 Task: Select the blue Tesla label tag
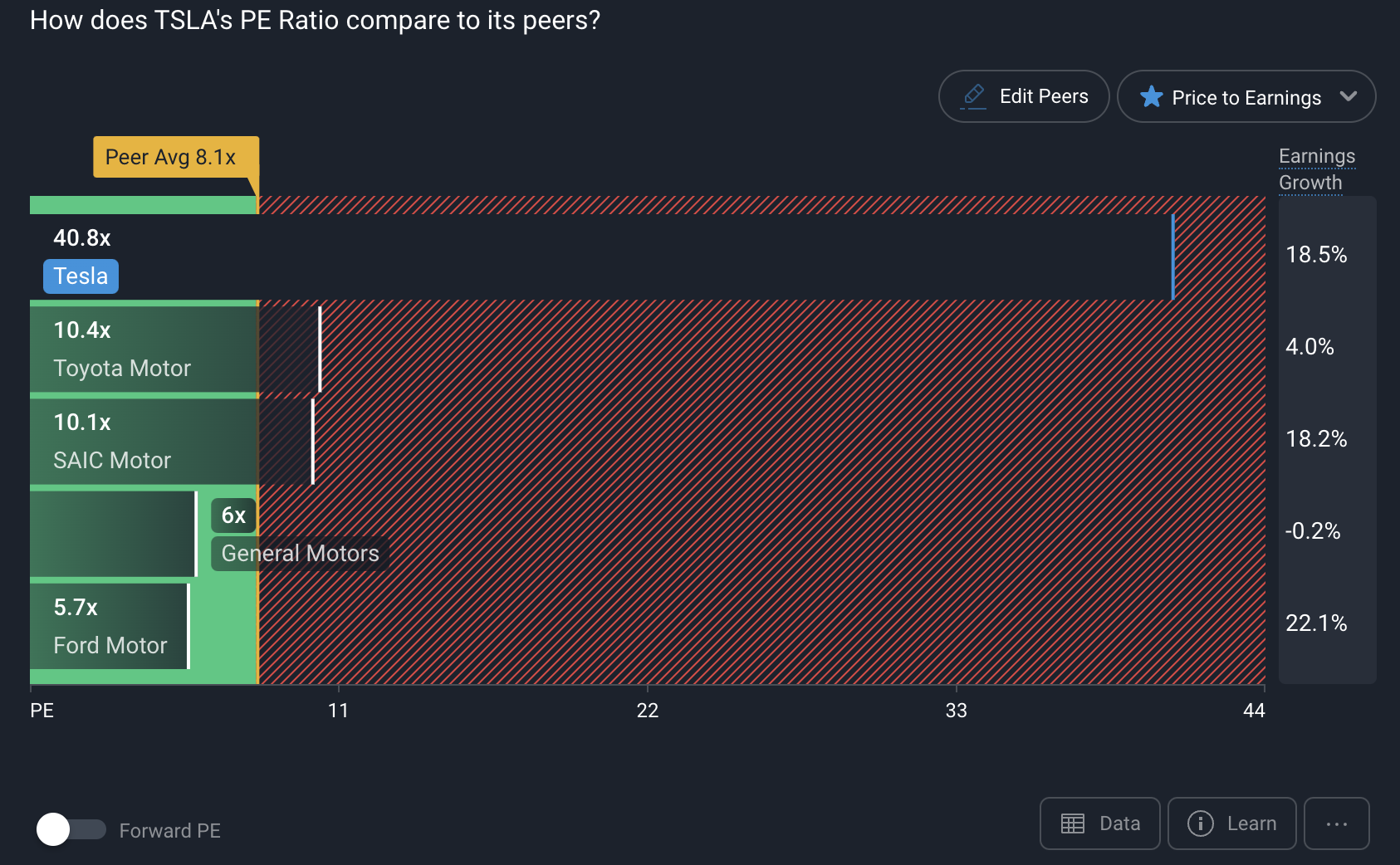click(81, 276)
